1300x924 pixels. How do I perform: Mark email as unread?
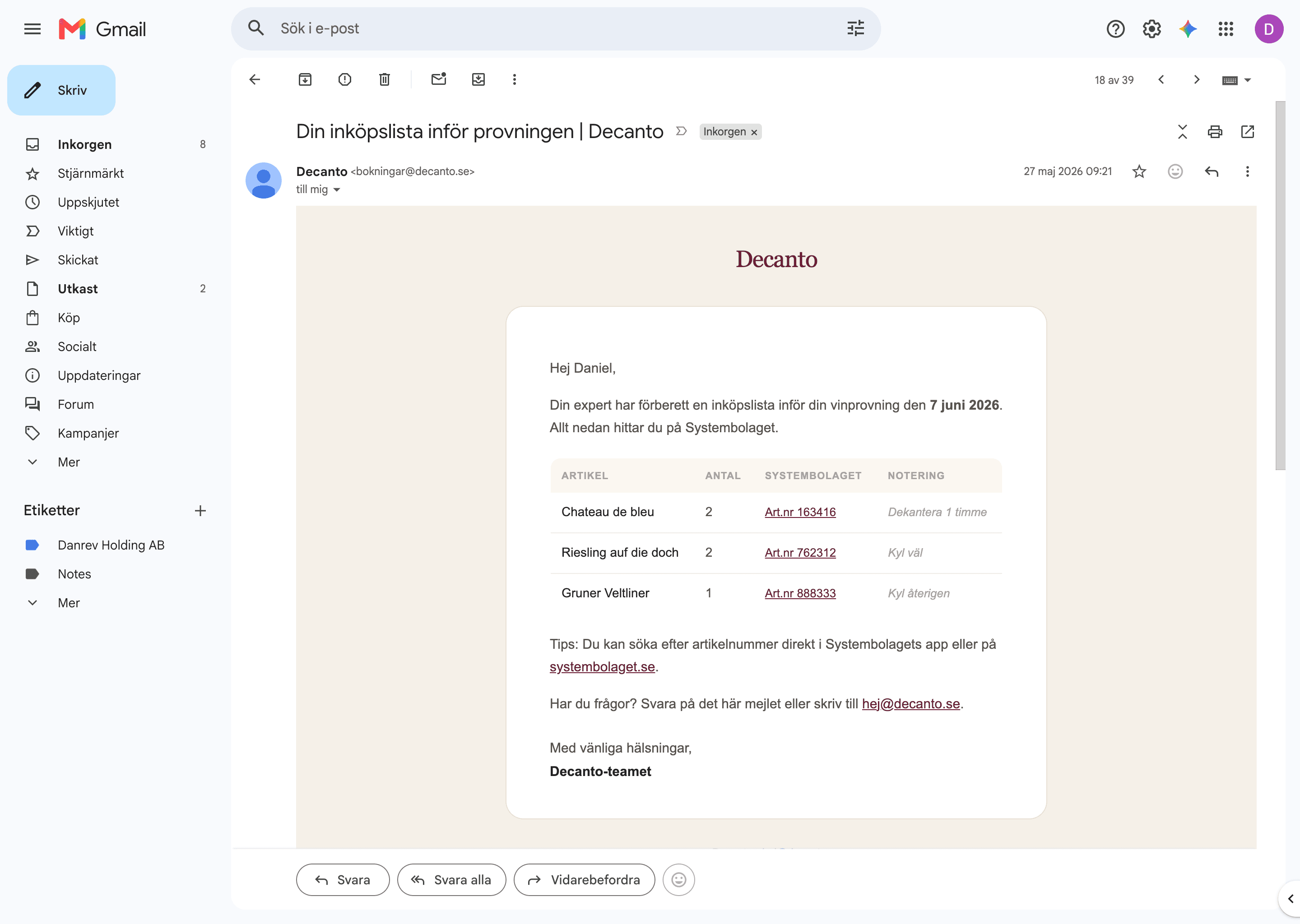438,79
